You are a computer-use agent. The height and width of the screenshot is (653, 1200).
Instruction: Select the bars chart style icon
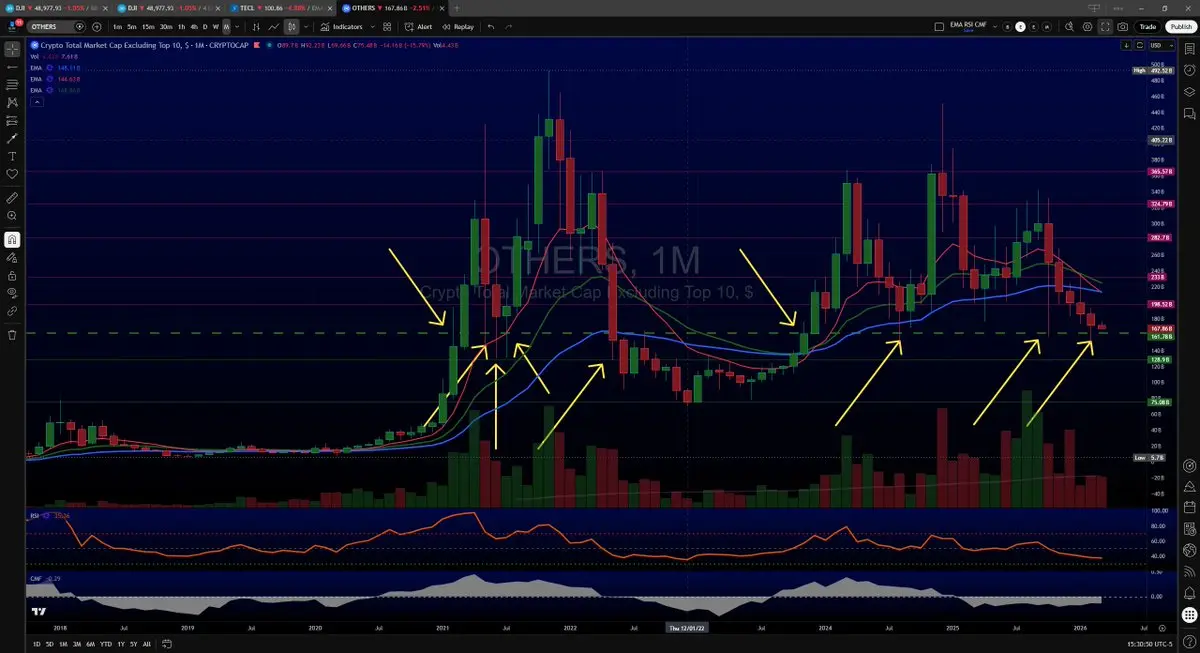(256, 27)
